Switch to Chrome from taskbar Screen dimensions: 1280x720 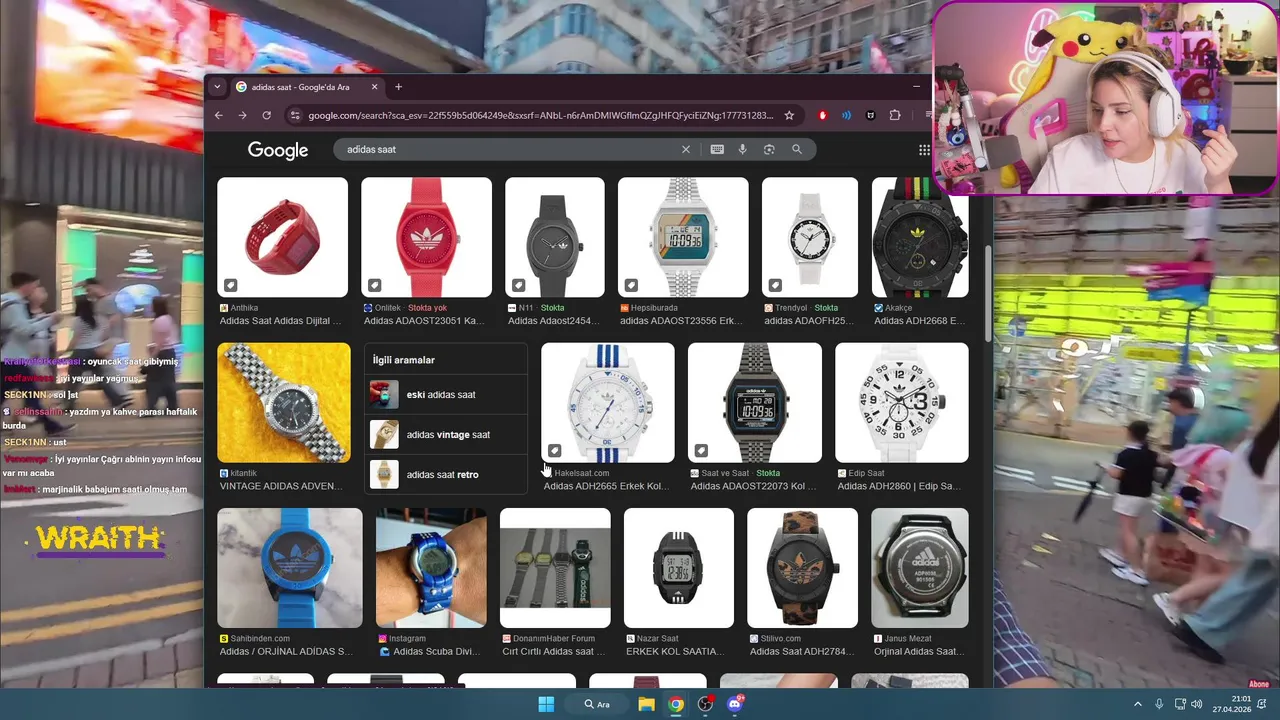677,704
